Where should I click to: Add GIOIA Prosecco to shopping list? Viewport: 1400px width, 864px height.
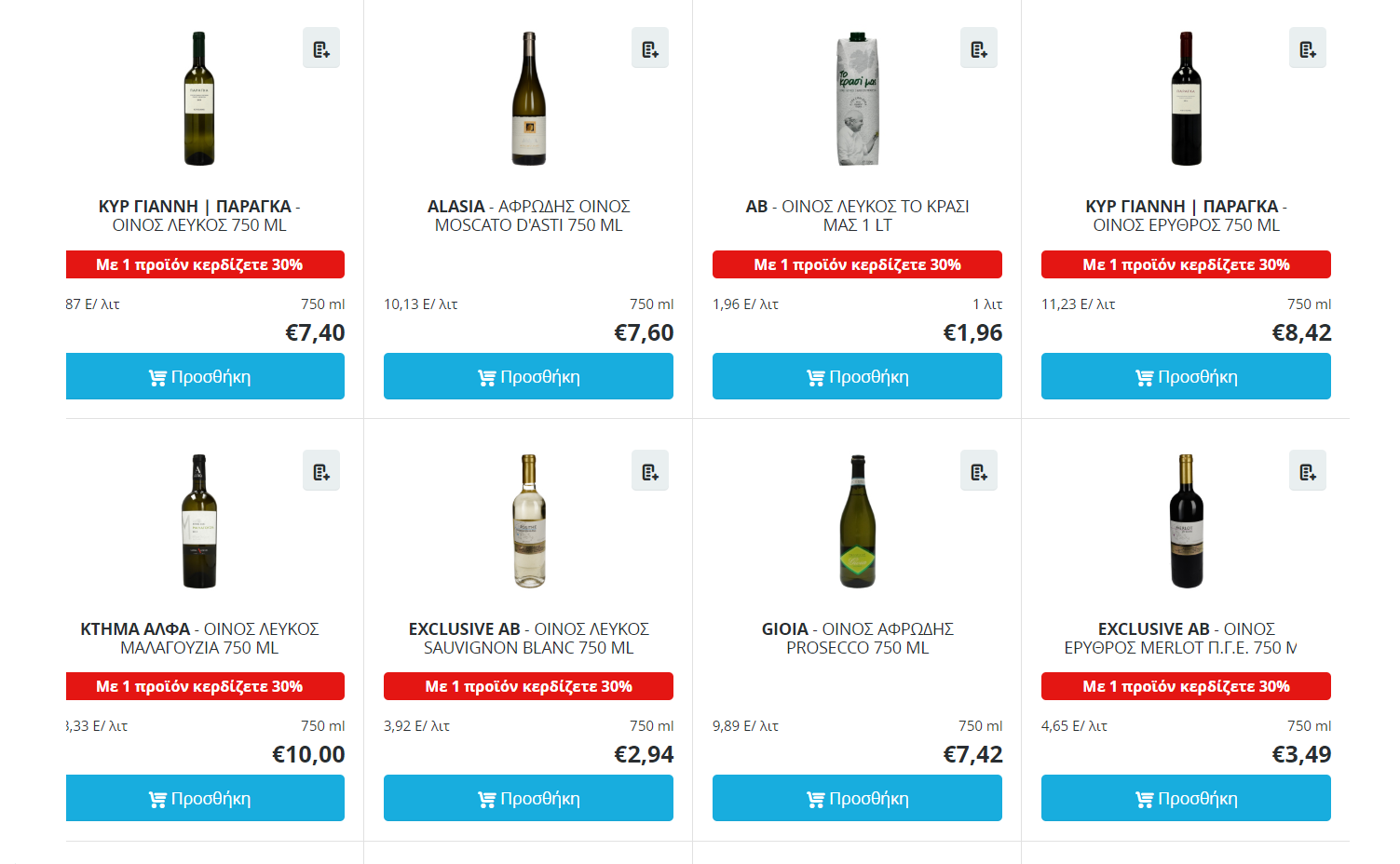(x=979, y=472)
